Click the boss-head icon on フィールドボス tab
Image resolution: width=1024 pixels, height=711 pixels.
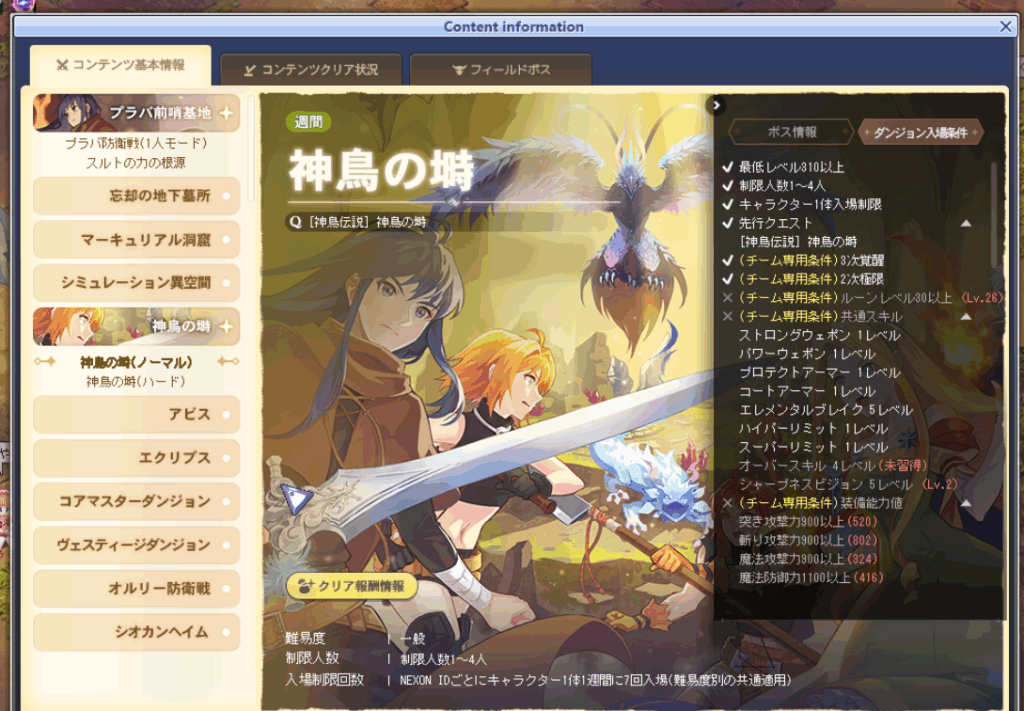[458, 70]
